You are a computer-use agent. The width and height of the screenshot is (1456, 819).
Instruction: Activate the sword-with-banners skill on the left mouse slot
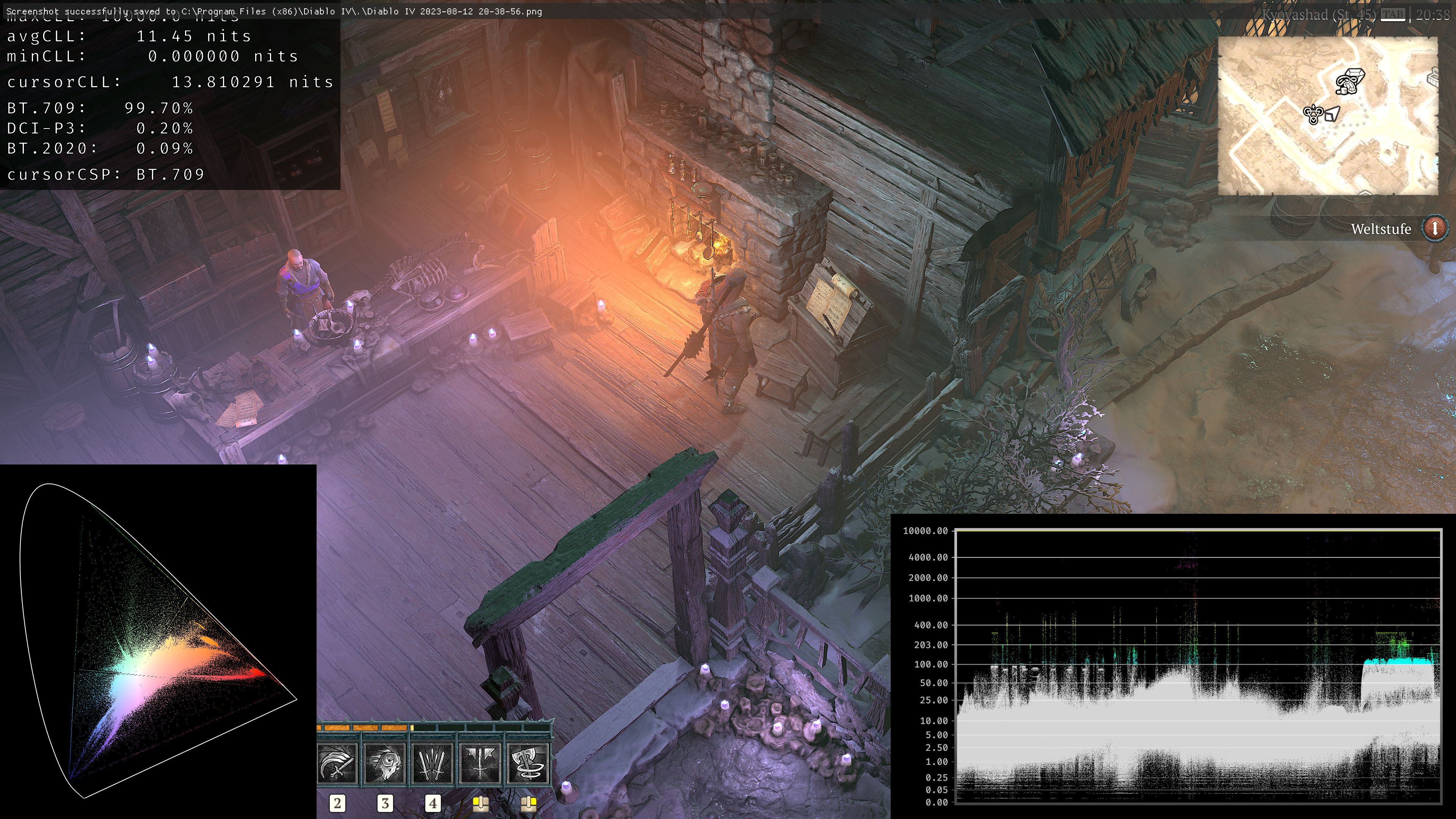click(x=480, y=764)
